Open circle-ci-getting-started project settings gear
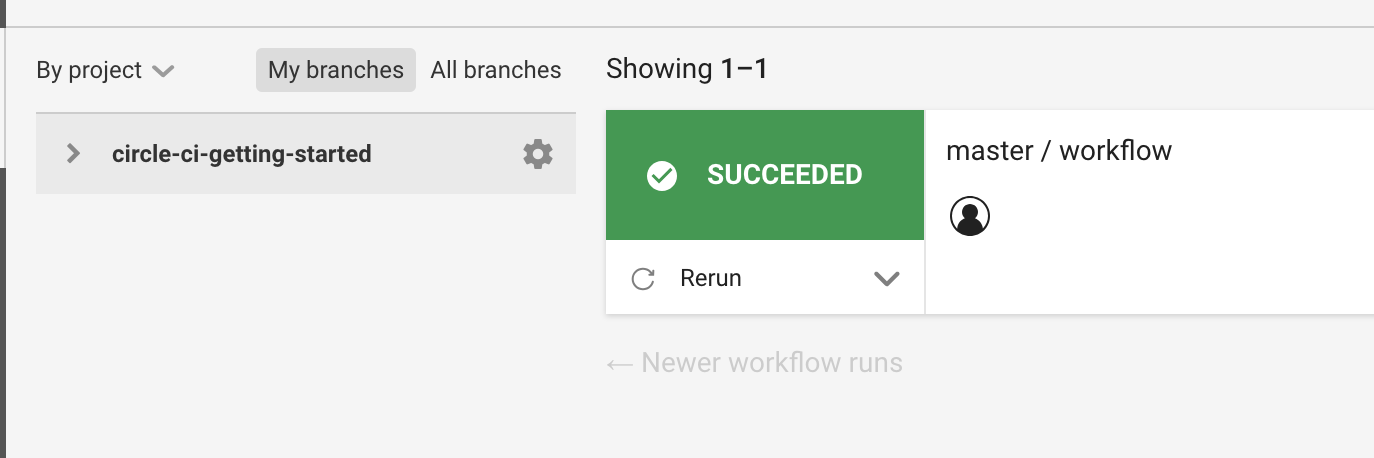Viewport: 1374px width, 458px height. coord(537,154)
